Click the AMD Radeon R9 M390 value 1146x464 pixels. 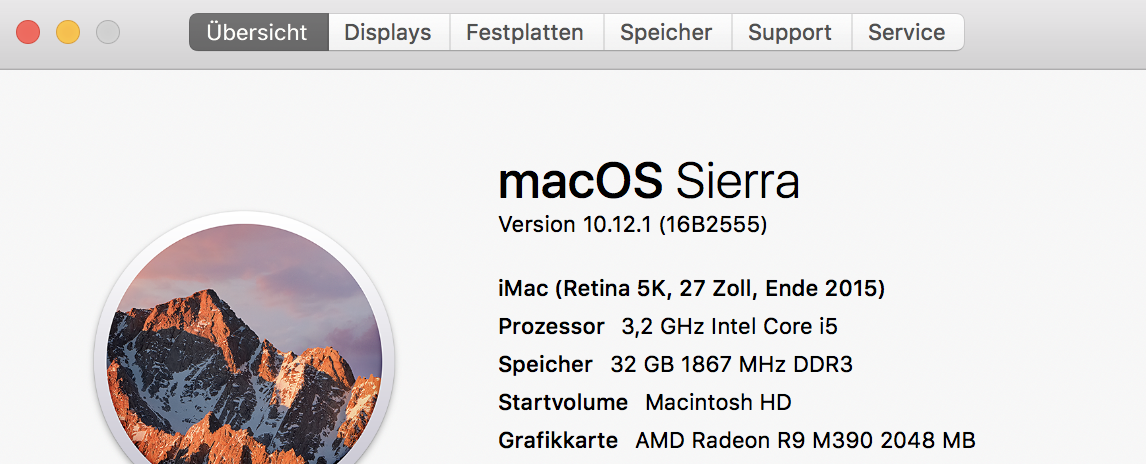pos(805,440)
